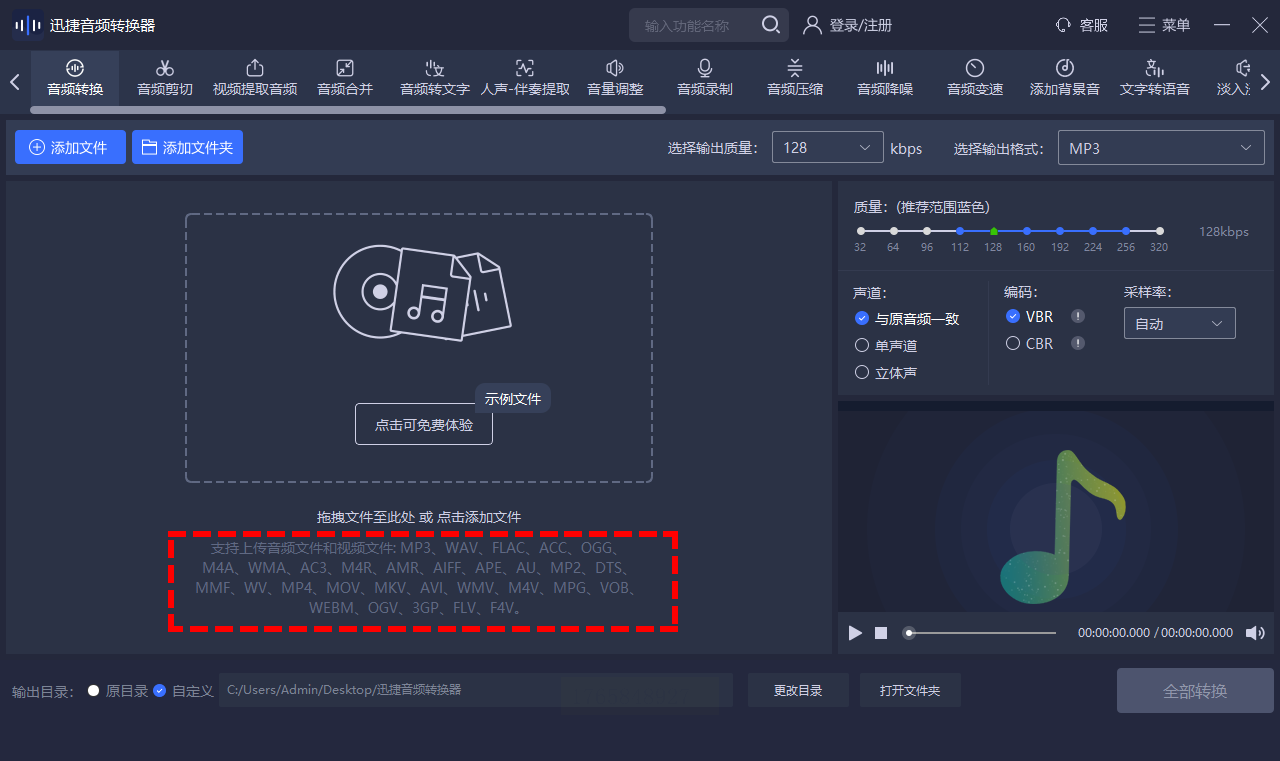Open 登录/注册 login link
The image size is (1280, 761).
[848, 25]
